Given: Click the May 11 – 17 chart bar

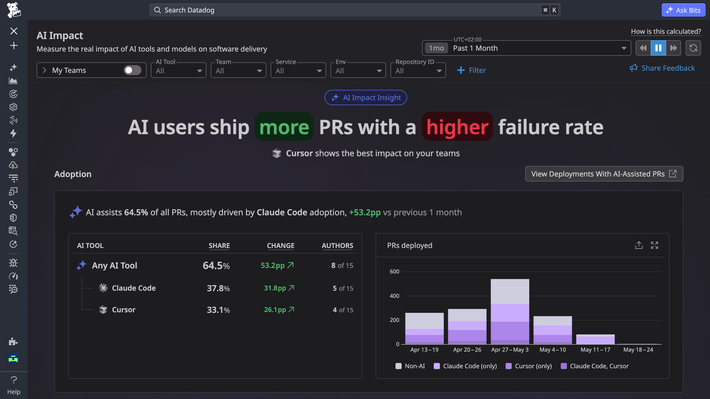Looking at the screenshot, I should (595, 339).
